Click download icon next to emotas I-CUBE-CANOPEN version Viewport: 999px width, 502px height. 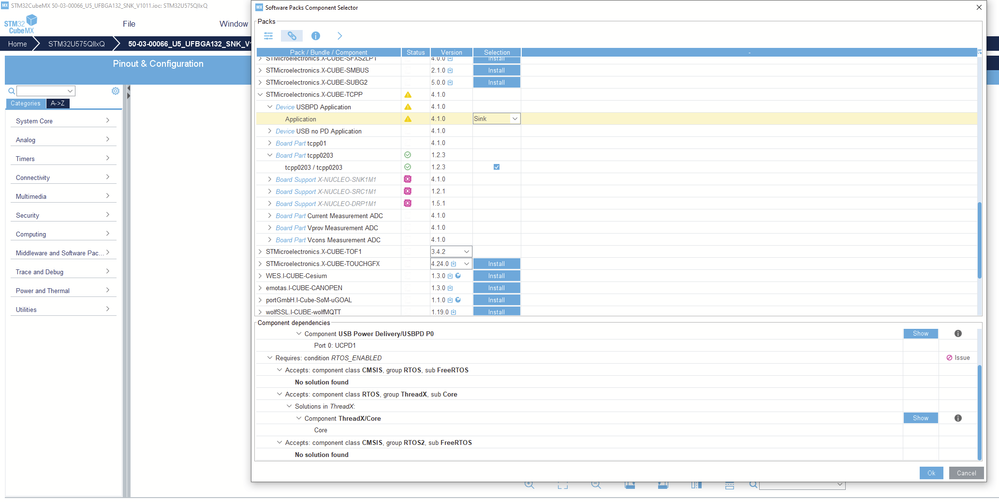(x=450, y=288)
